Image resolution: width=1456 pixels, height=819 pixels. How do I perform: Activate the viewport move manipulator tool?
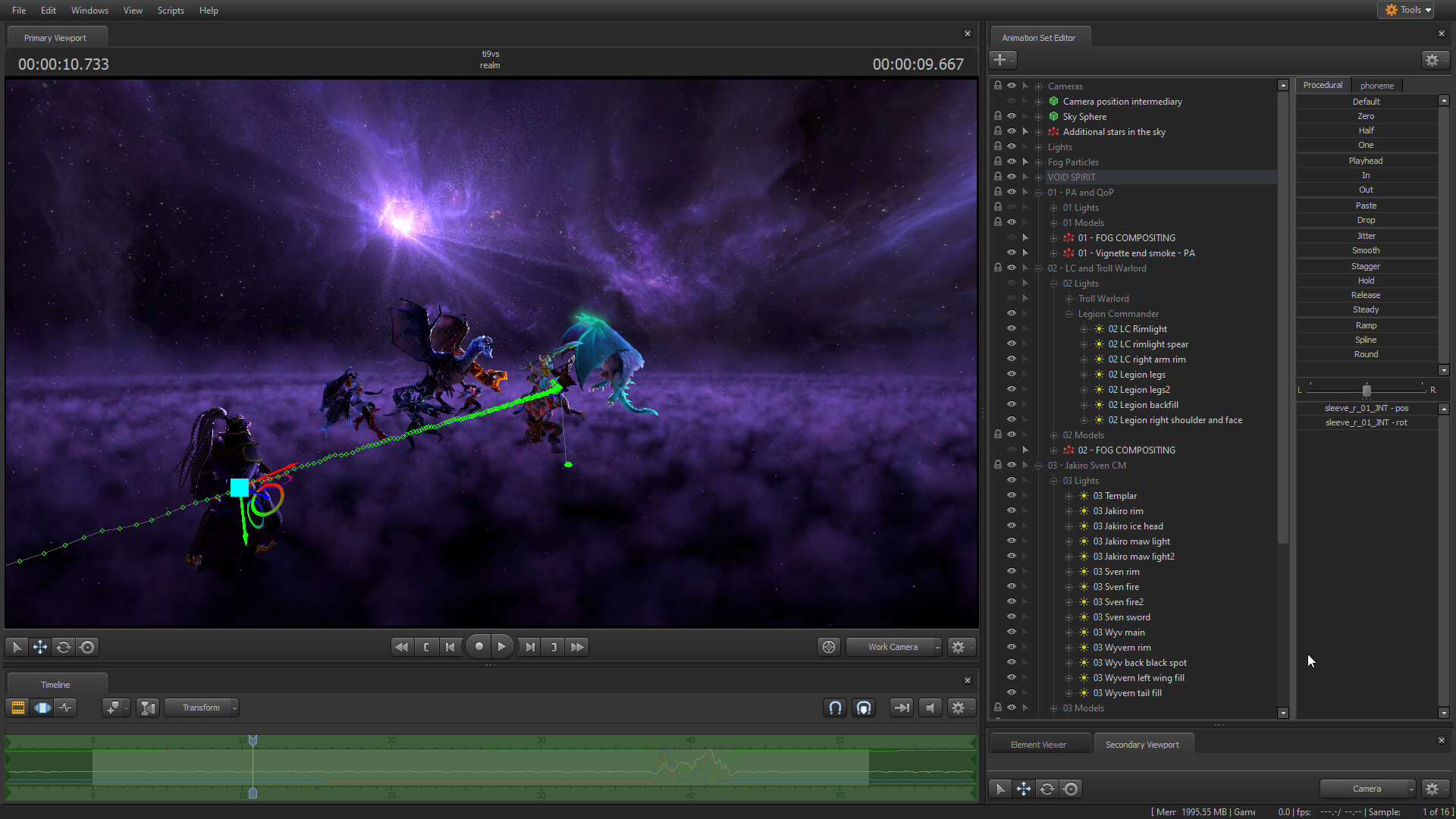[x=40, y=647]
